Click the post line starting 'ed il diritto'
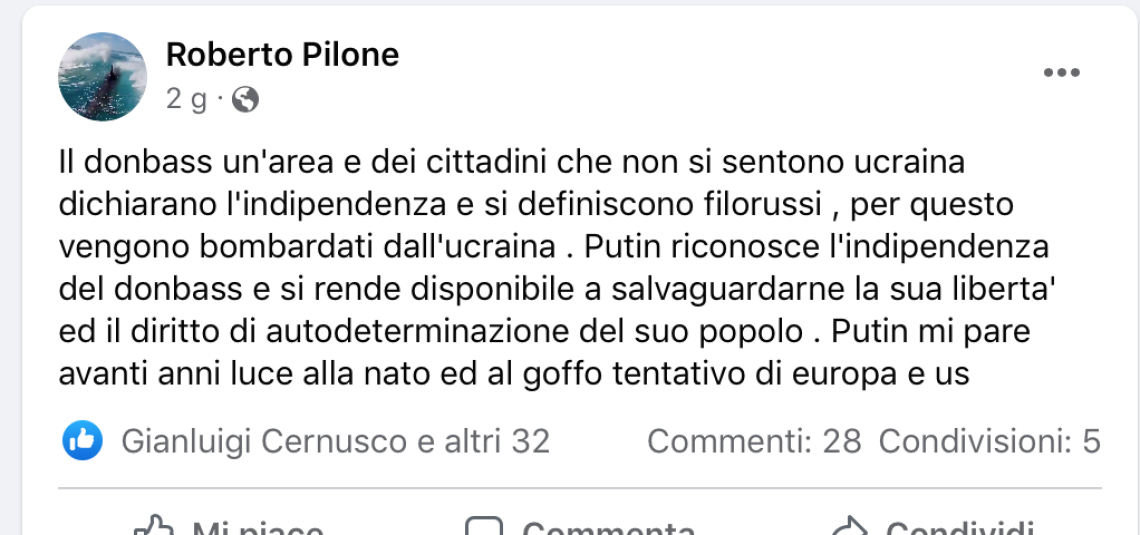This screenshot has height=535, width=1140. point(544,331)
